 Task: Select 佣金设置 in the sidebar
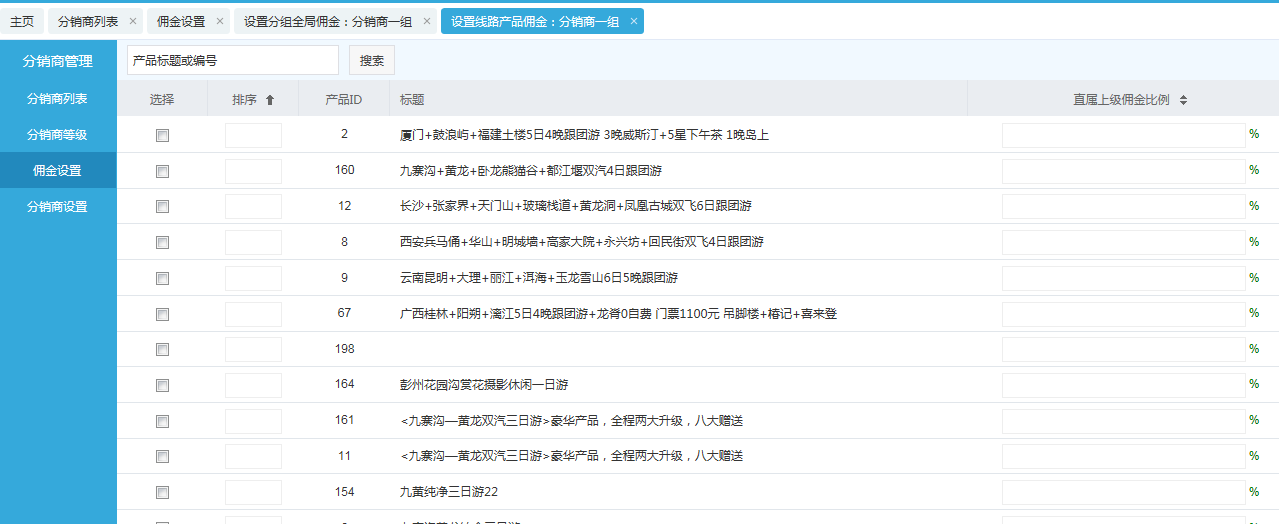tap(57, 171)
